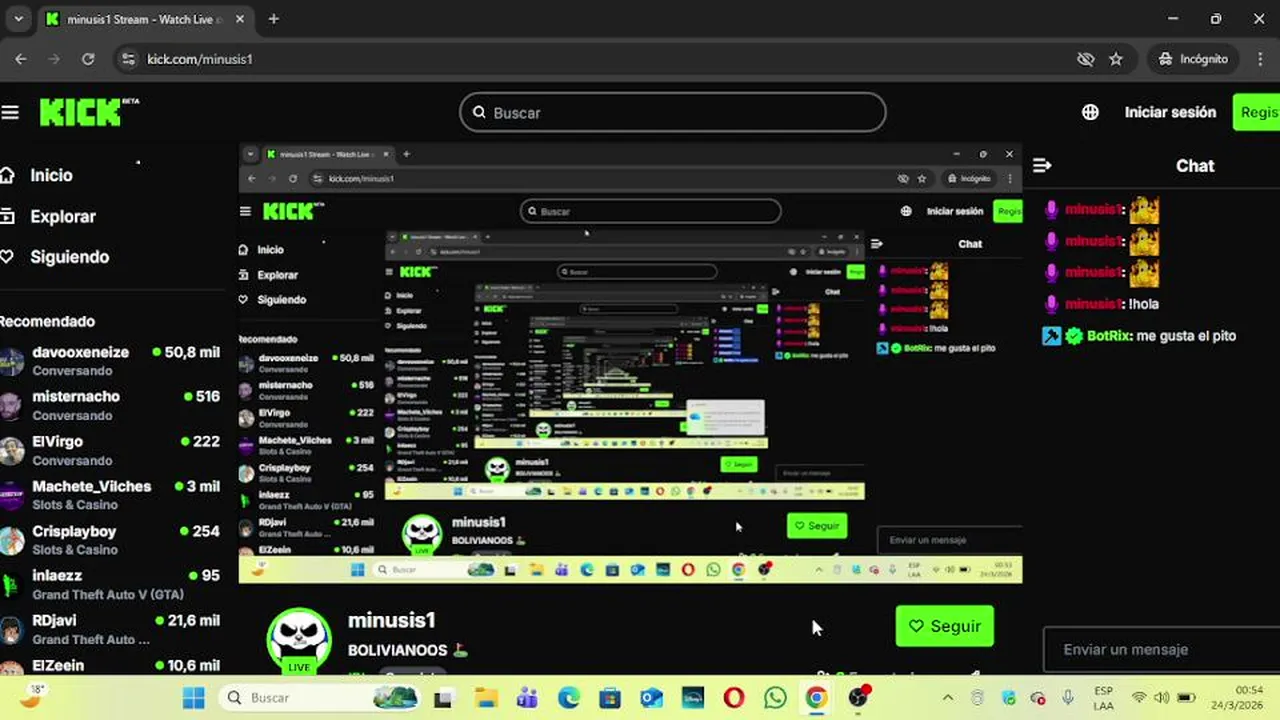Open Outlook from taskbar
Screen dimensions: 1280x720
click(651, 697)
